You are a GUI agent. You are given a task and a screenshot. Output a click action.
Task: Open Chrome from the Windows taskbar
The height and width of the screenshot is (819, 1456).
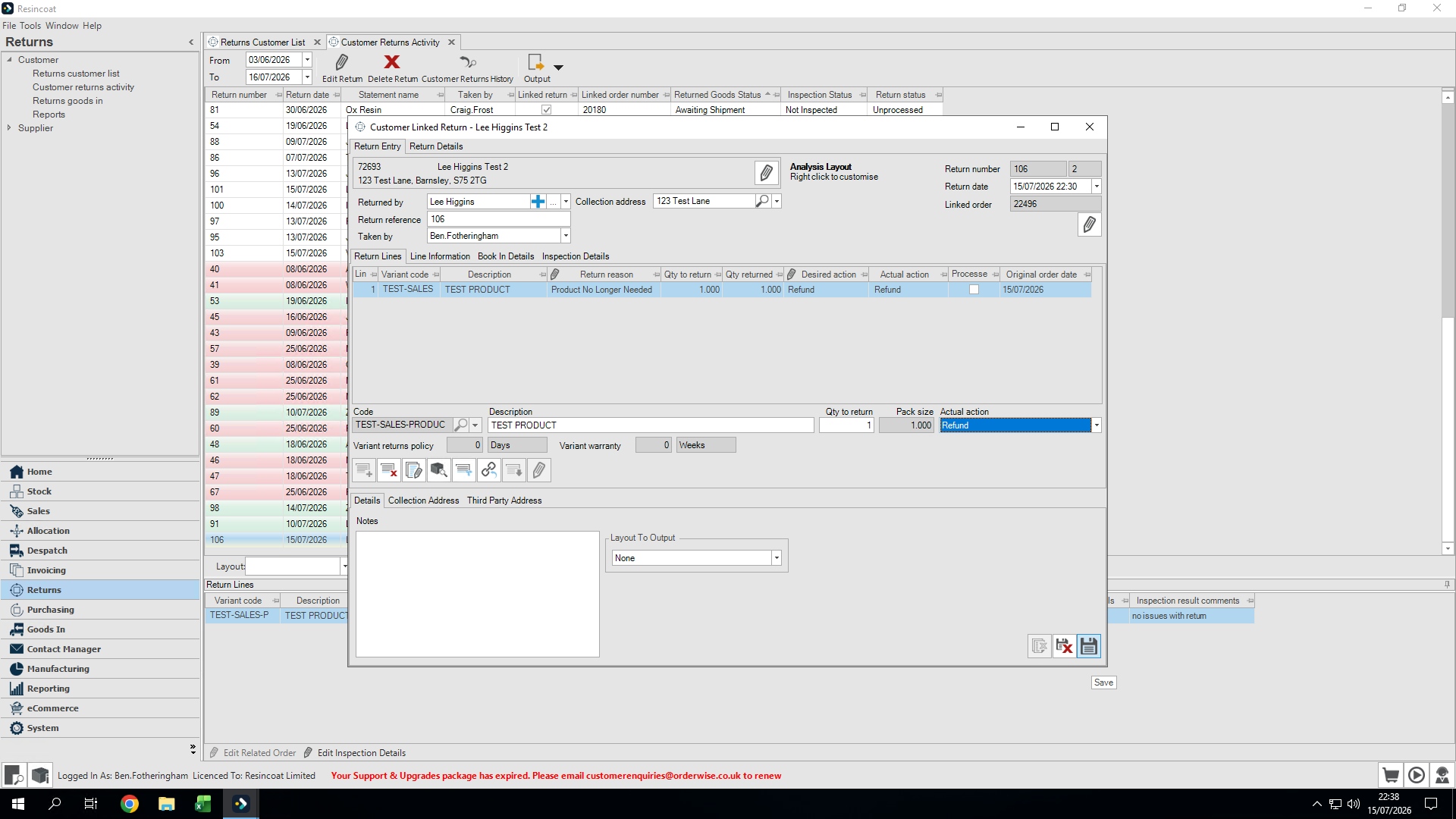pos(130,804)
